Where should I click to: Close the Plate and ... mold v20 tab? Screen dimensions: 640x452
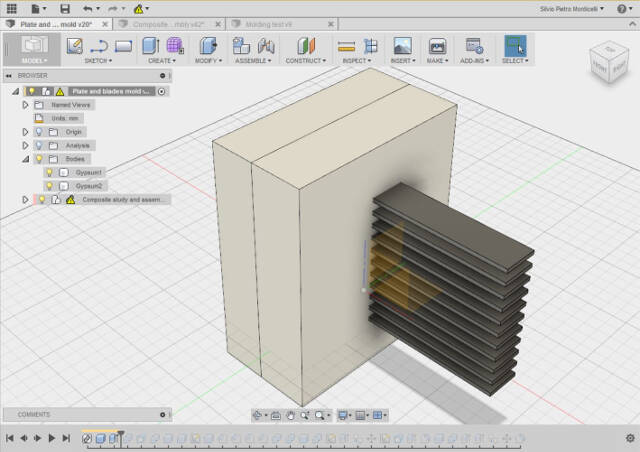coord(105,24)
